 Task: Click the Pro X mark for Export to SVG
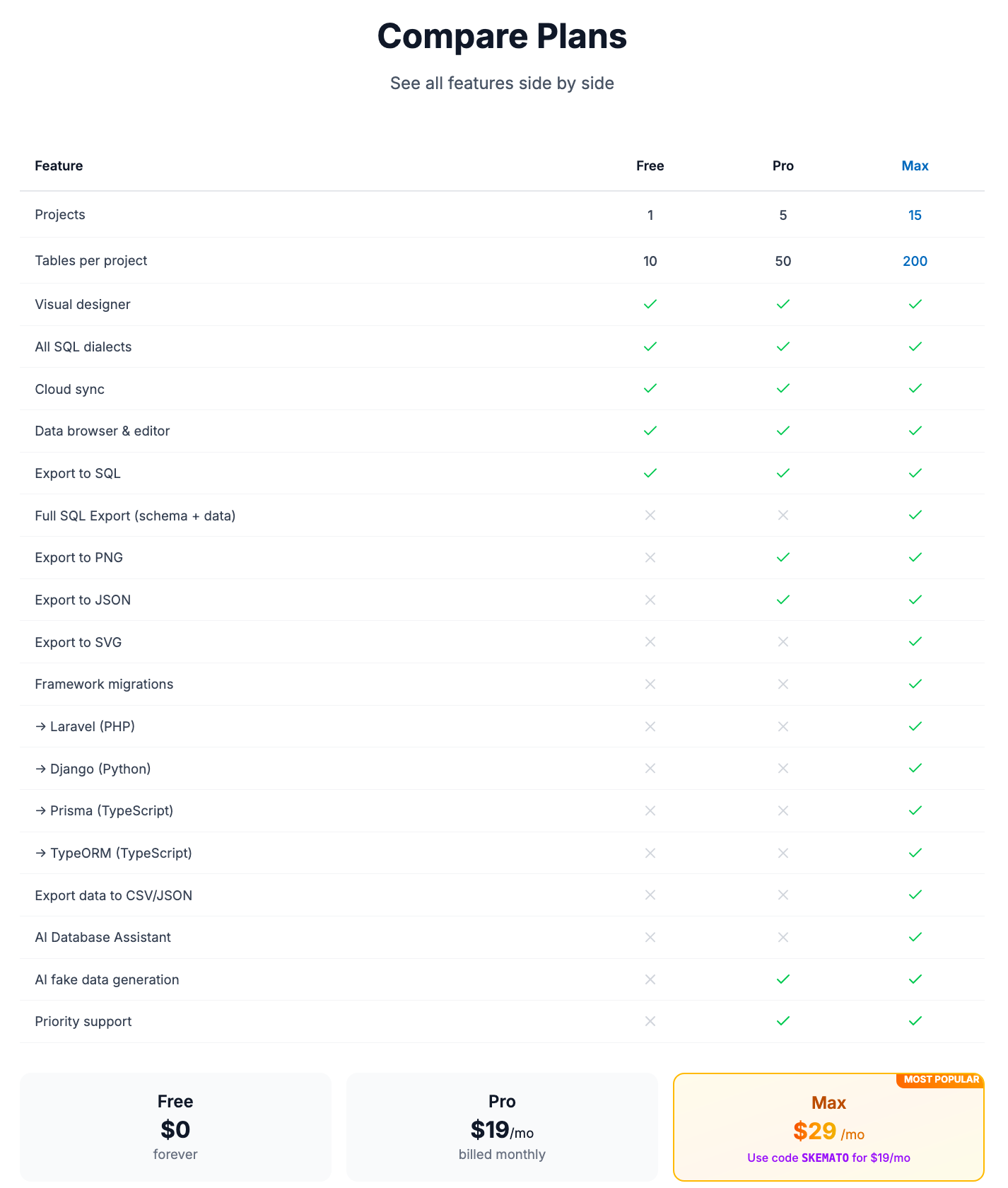783,642
